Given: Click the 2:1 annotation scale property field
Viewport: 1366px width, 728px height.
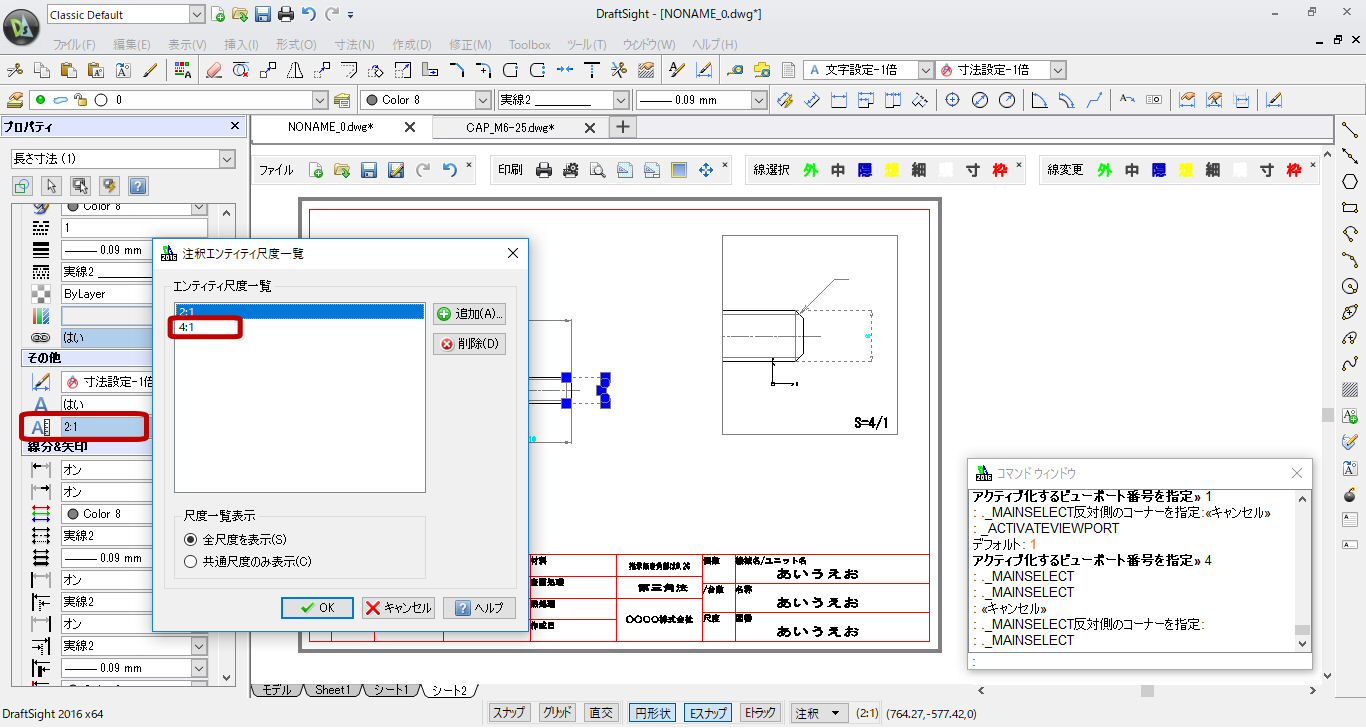Looking at the screenshot, I should [103, 427].
